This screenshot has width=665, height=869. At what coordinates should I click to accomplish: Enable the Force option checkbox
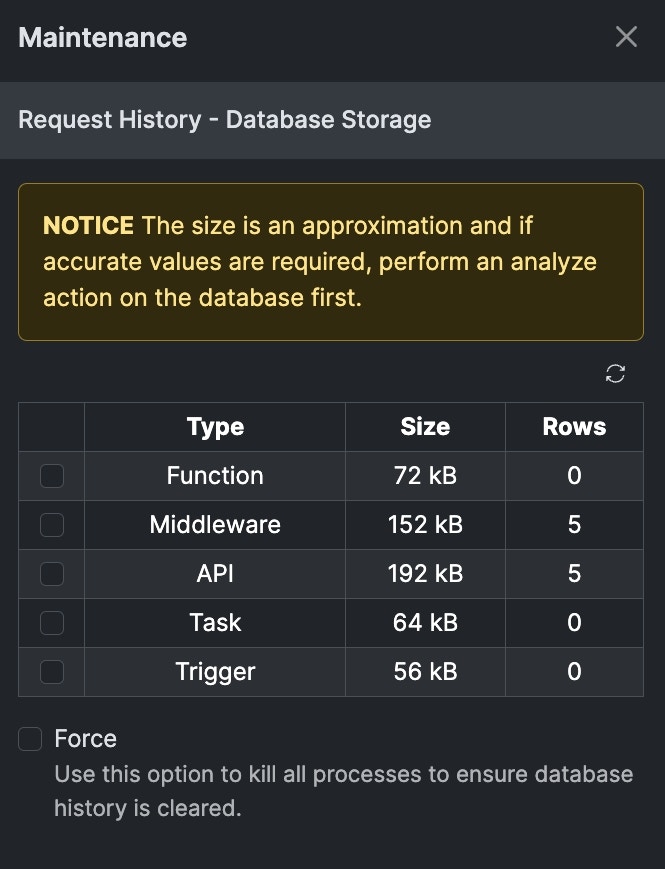pyautogui.click(x=31, y=739)
